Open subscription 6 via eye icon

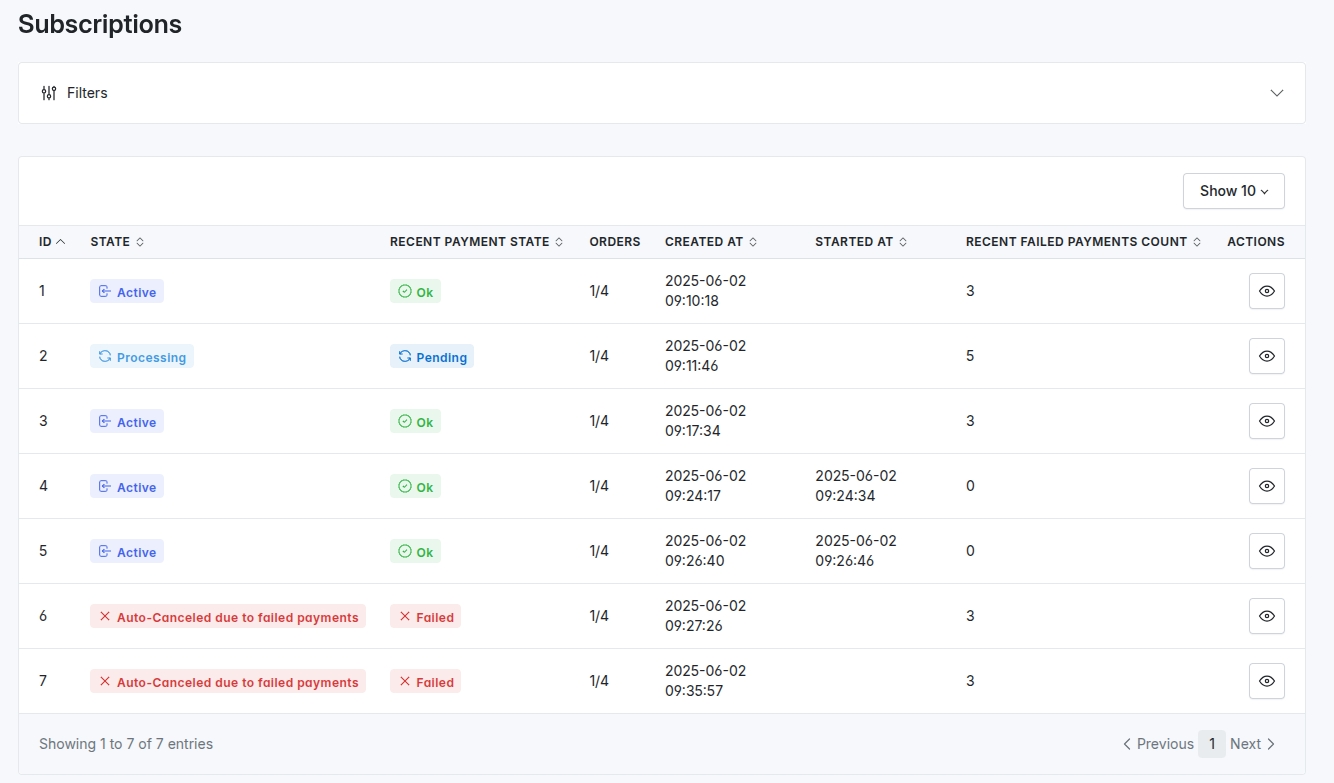point(1266,616)
